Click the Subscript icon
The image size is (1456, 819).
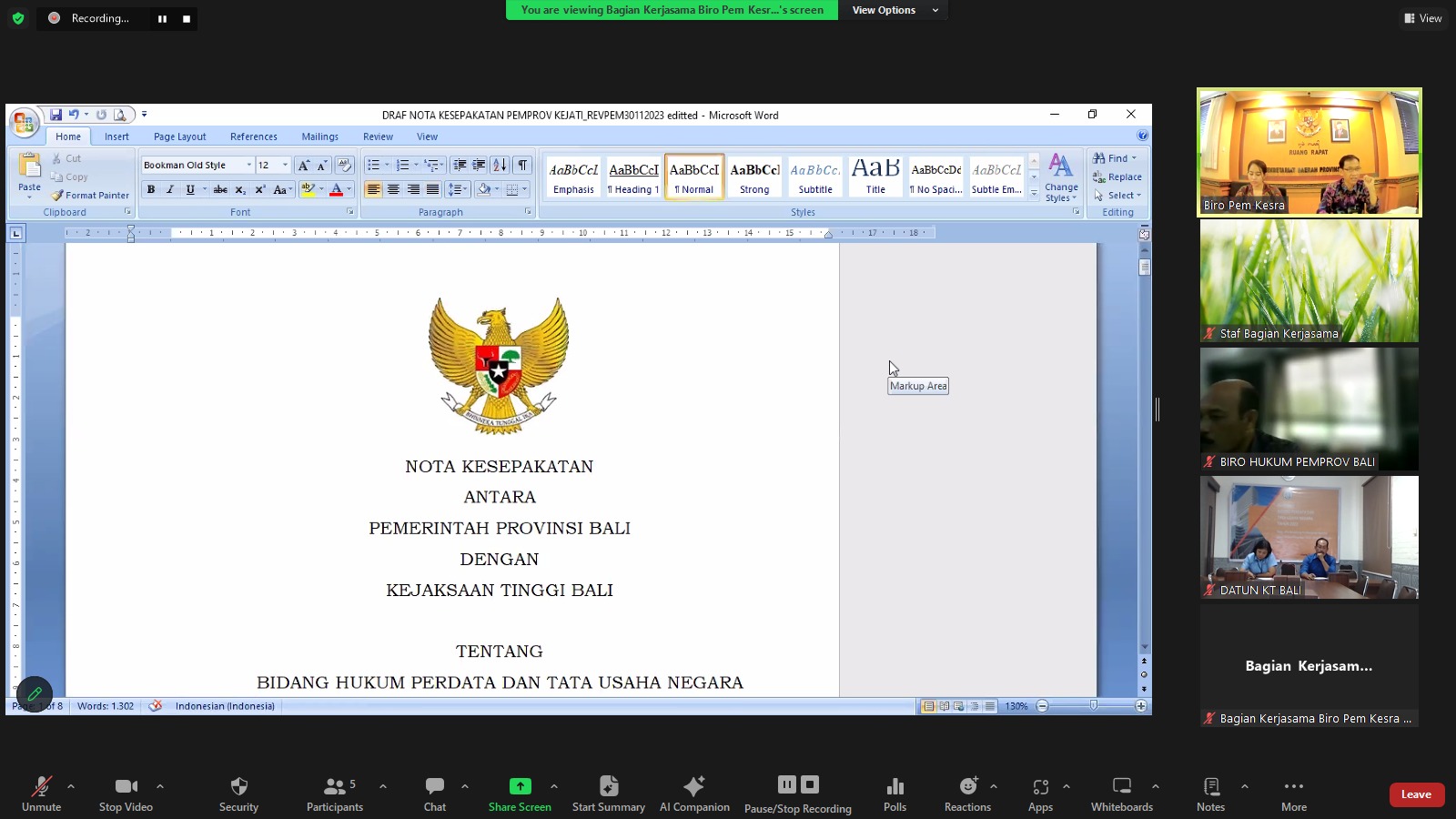pyautogui.click(x=240, y=189)
